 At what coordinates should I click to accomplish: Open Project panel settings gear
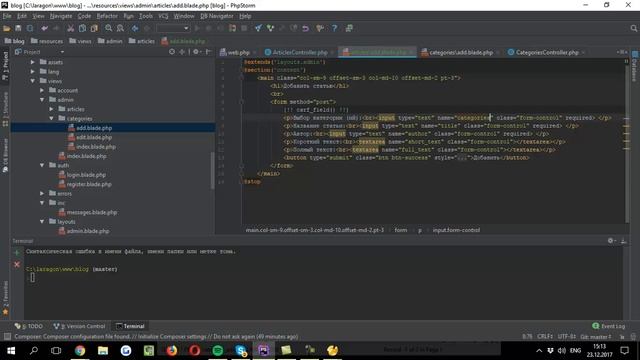196,52
